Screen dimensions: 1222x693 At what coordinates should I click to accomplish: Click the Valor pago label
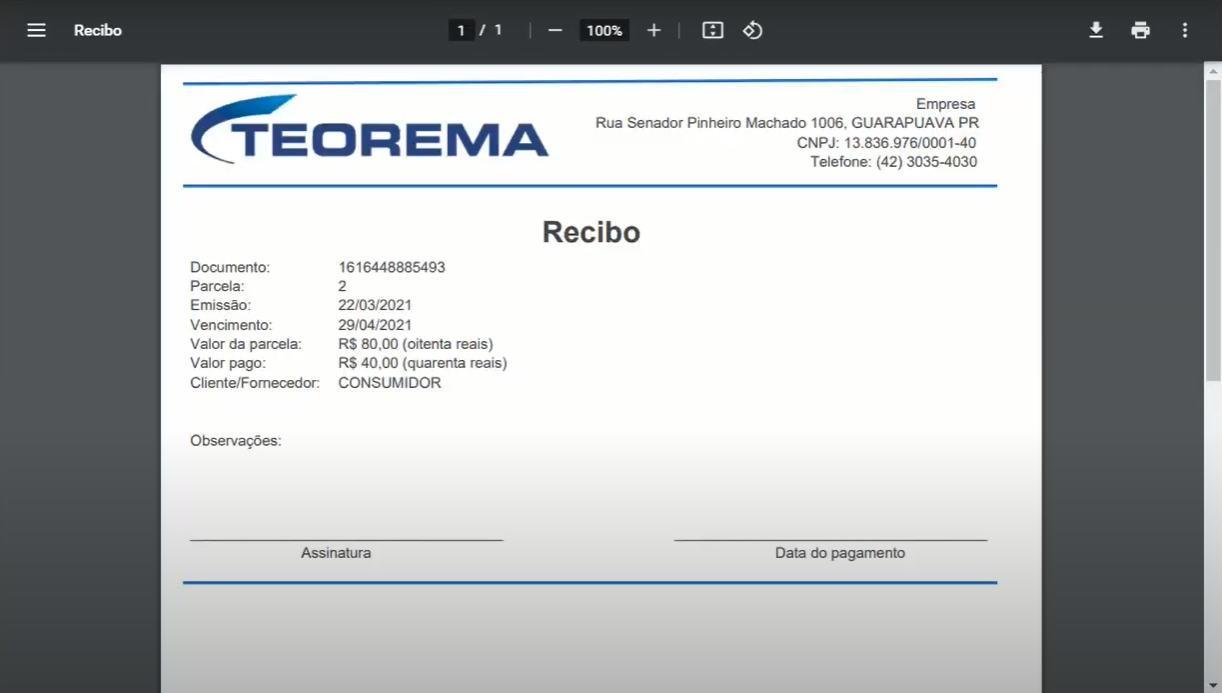(228, 363)
